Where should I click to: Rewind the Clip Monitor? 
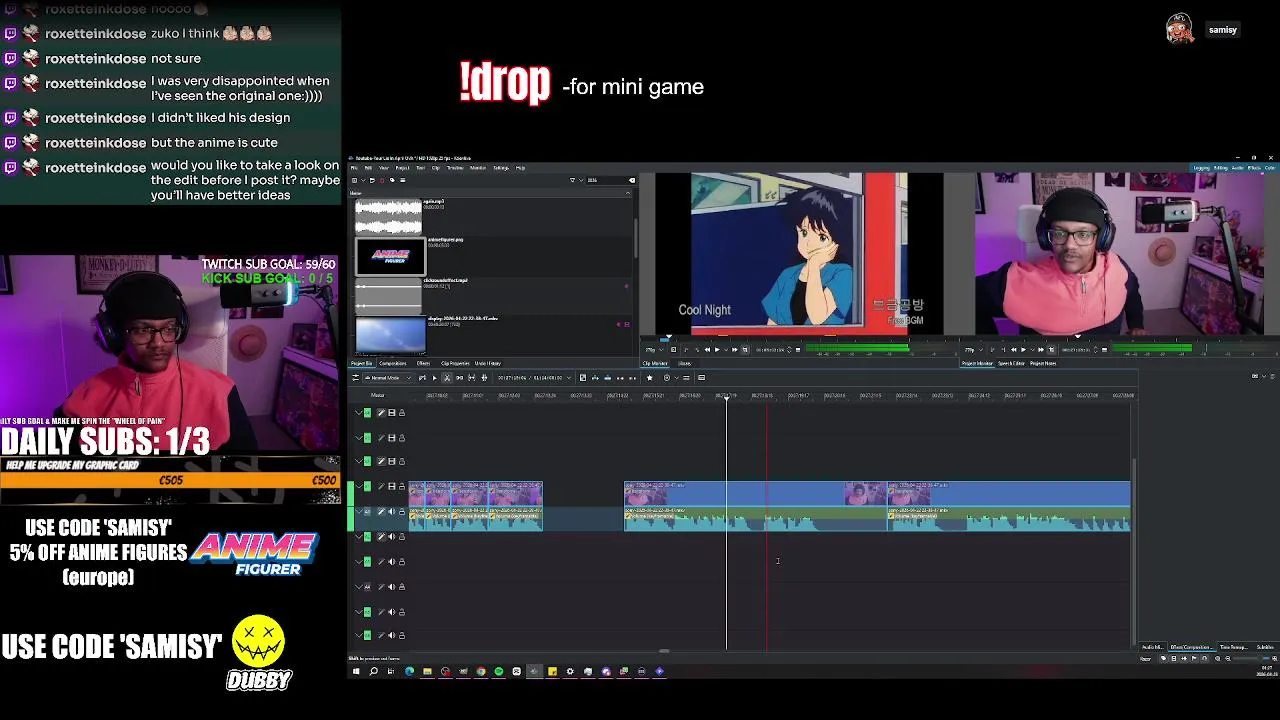[x=707, y=349]
